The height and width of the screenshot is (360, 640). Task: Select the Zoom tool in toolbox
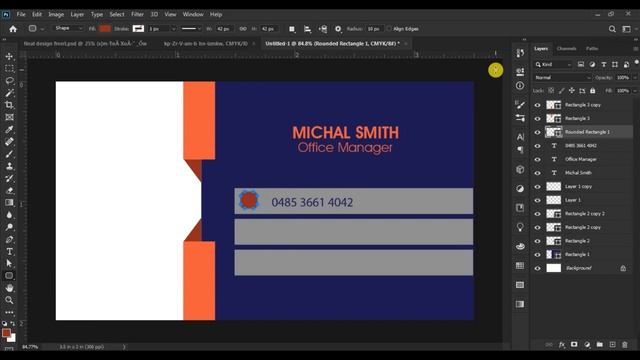pyautogui.click(x=9, y=300)
